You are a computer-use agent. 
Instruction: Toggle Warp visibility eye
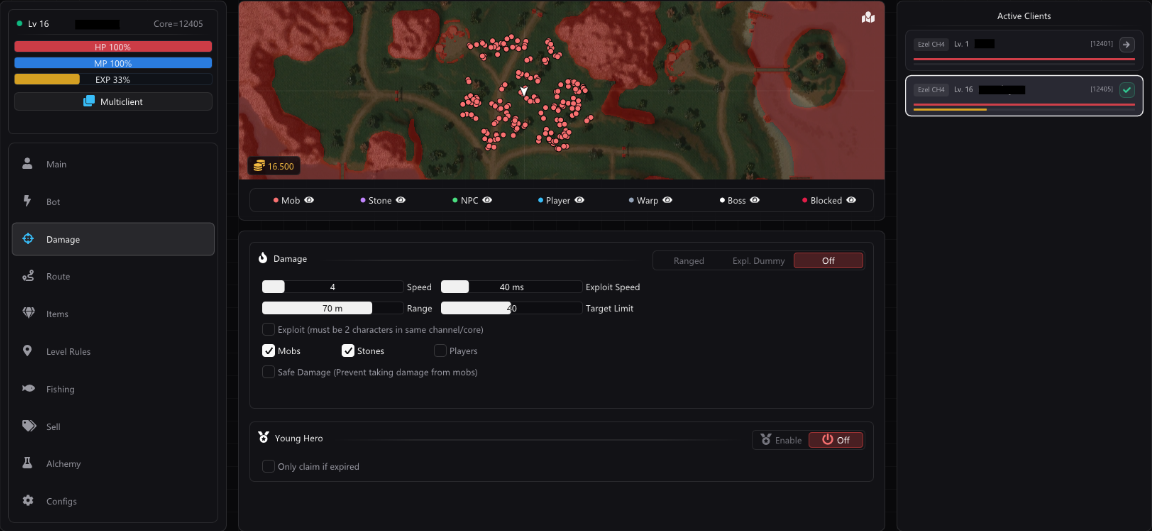point(666,200)
